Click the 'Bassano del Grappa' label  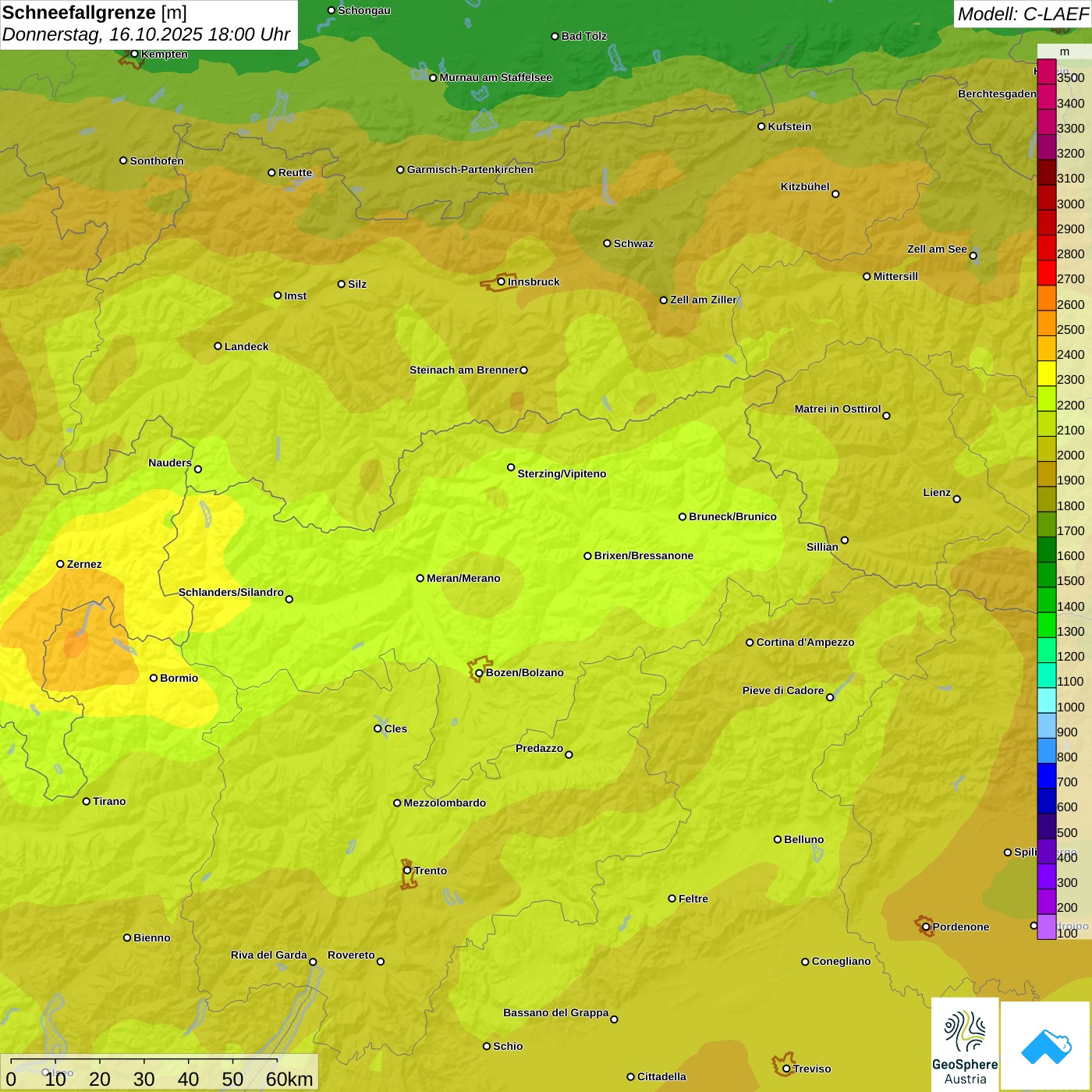pyautogui.click(x=556, y=1012)
